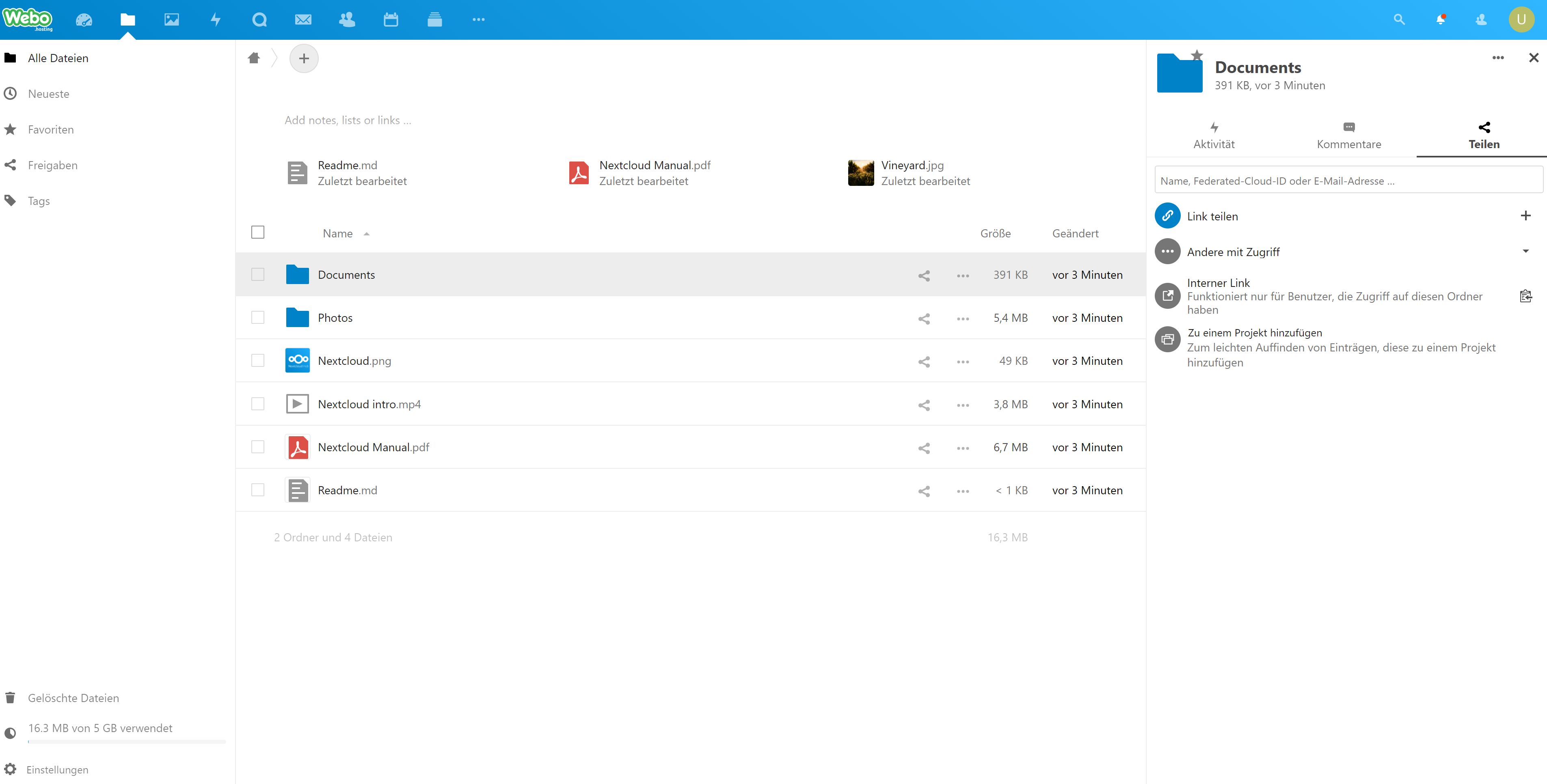Screen dimensions: 1547x784
Task: Open Gelöschte Dateien in sidebar
Action: [x=73, y=698]
